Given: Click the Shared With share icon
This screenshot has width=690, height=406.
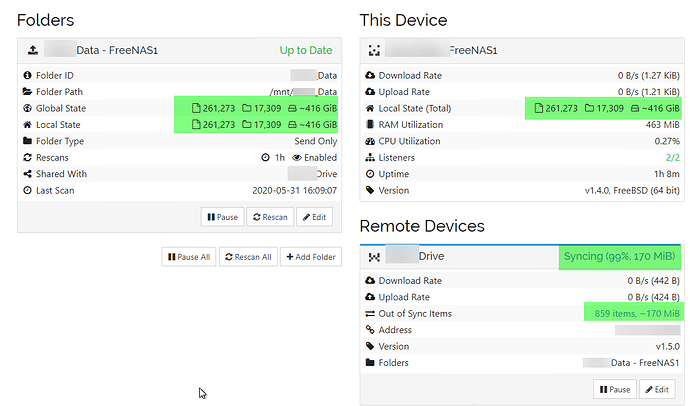Looking at the screenshot, I should tap(27, 174).
